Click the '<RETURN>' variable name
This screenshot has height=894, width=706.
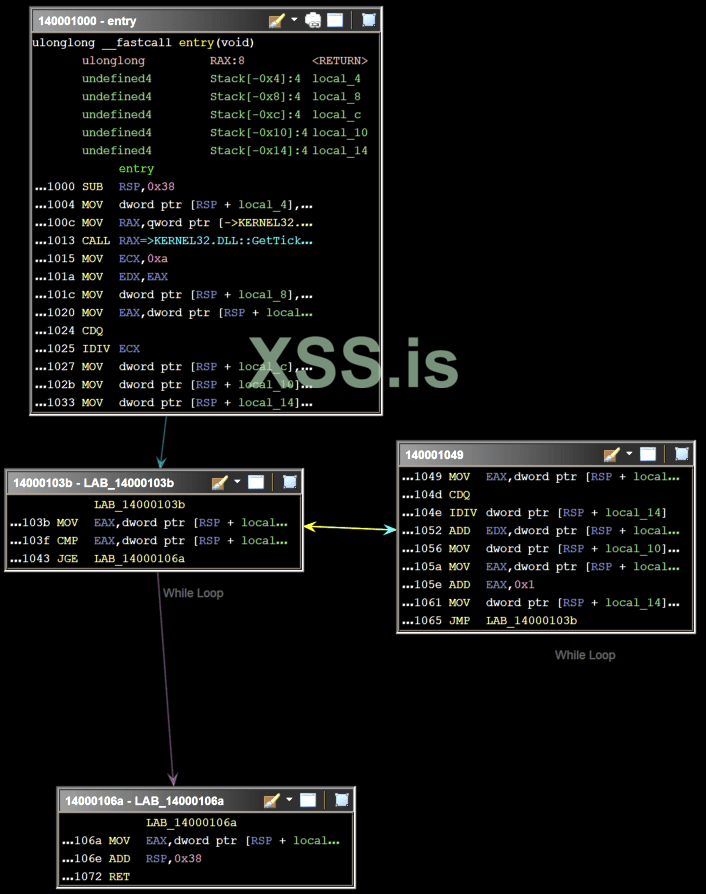(340, 60)
